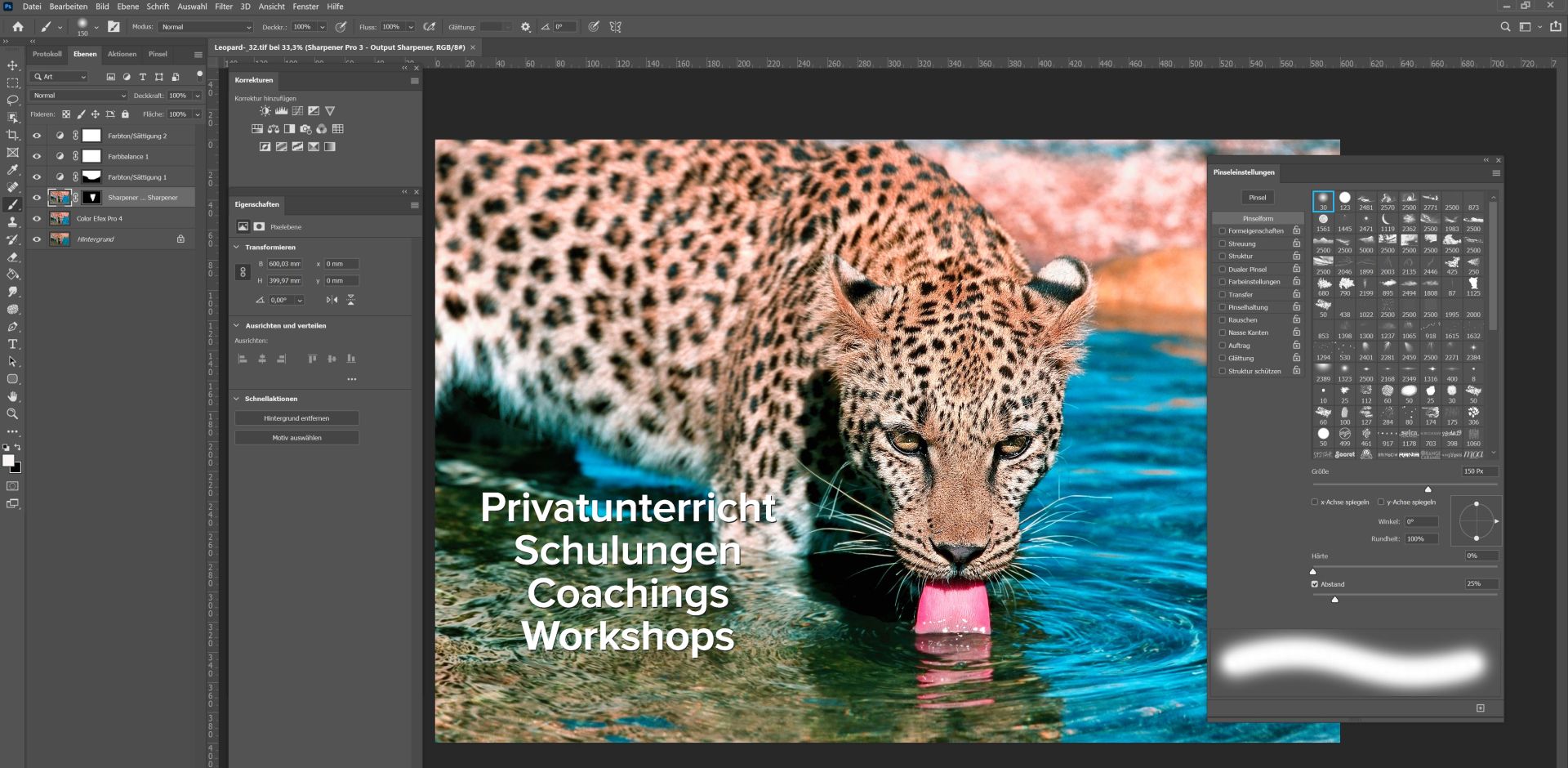Disable the Abstand checkbox
1568x768 pixels.
[x=1315, y=584]
